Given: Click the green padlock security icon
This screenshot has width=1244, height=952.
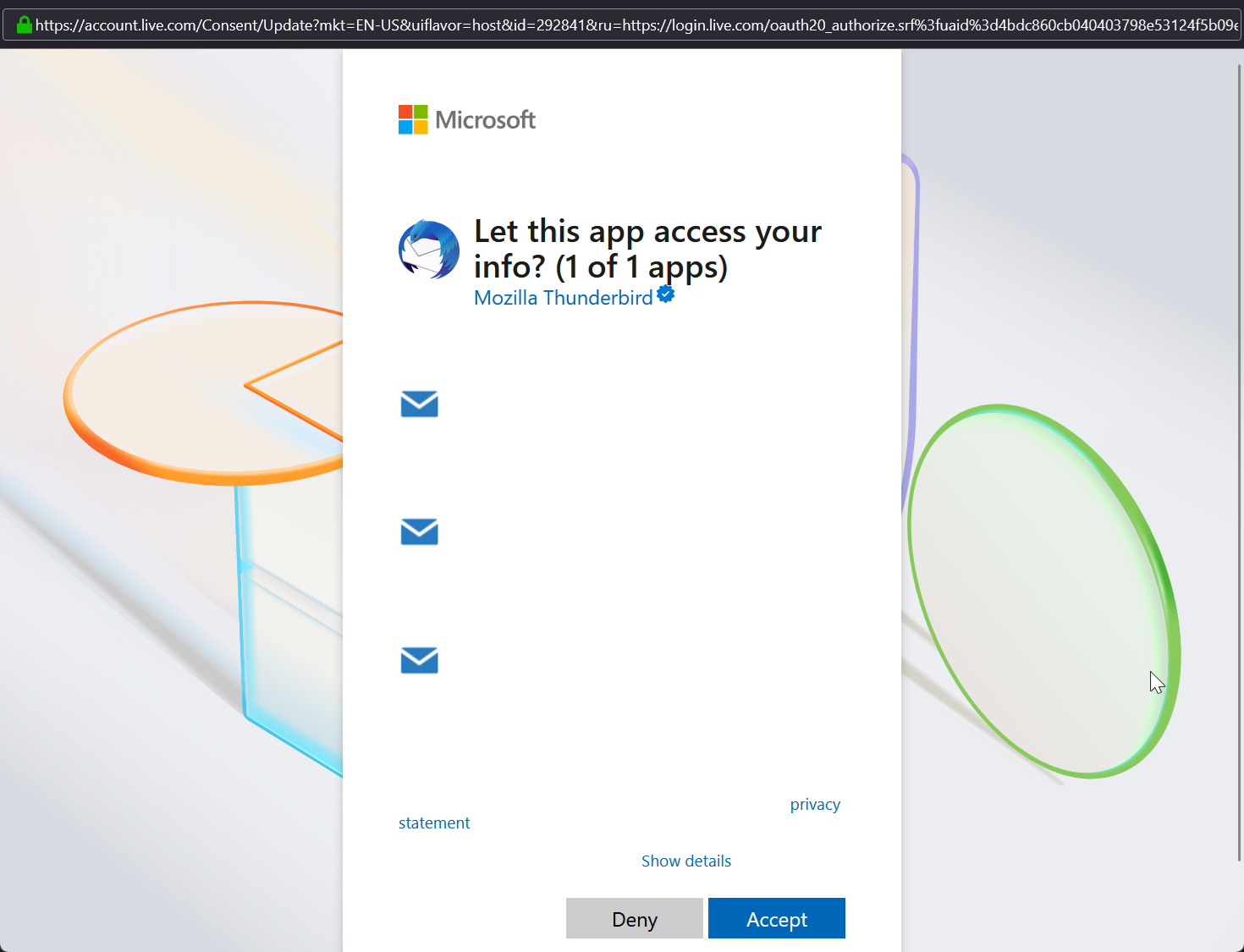Looking at the screenshot, I should [x=25, y=25].
